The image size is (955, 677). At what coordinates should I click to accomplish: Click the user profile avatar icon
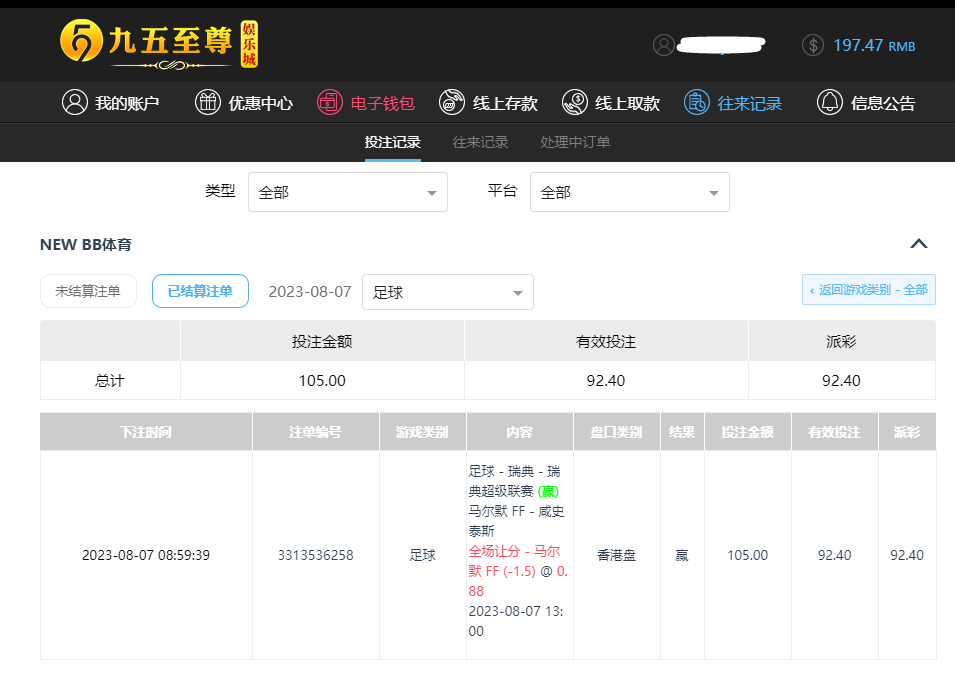663,45
